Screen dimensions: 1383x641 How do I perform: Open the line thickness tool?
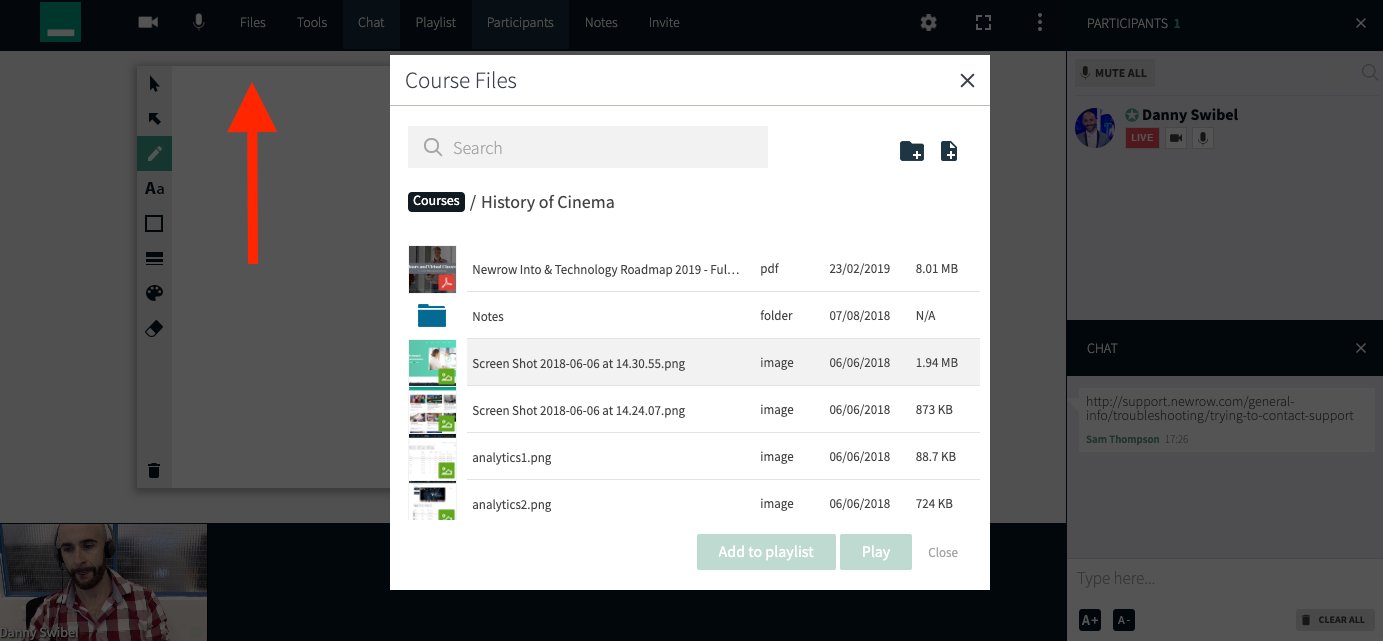(154, 259)
